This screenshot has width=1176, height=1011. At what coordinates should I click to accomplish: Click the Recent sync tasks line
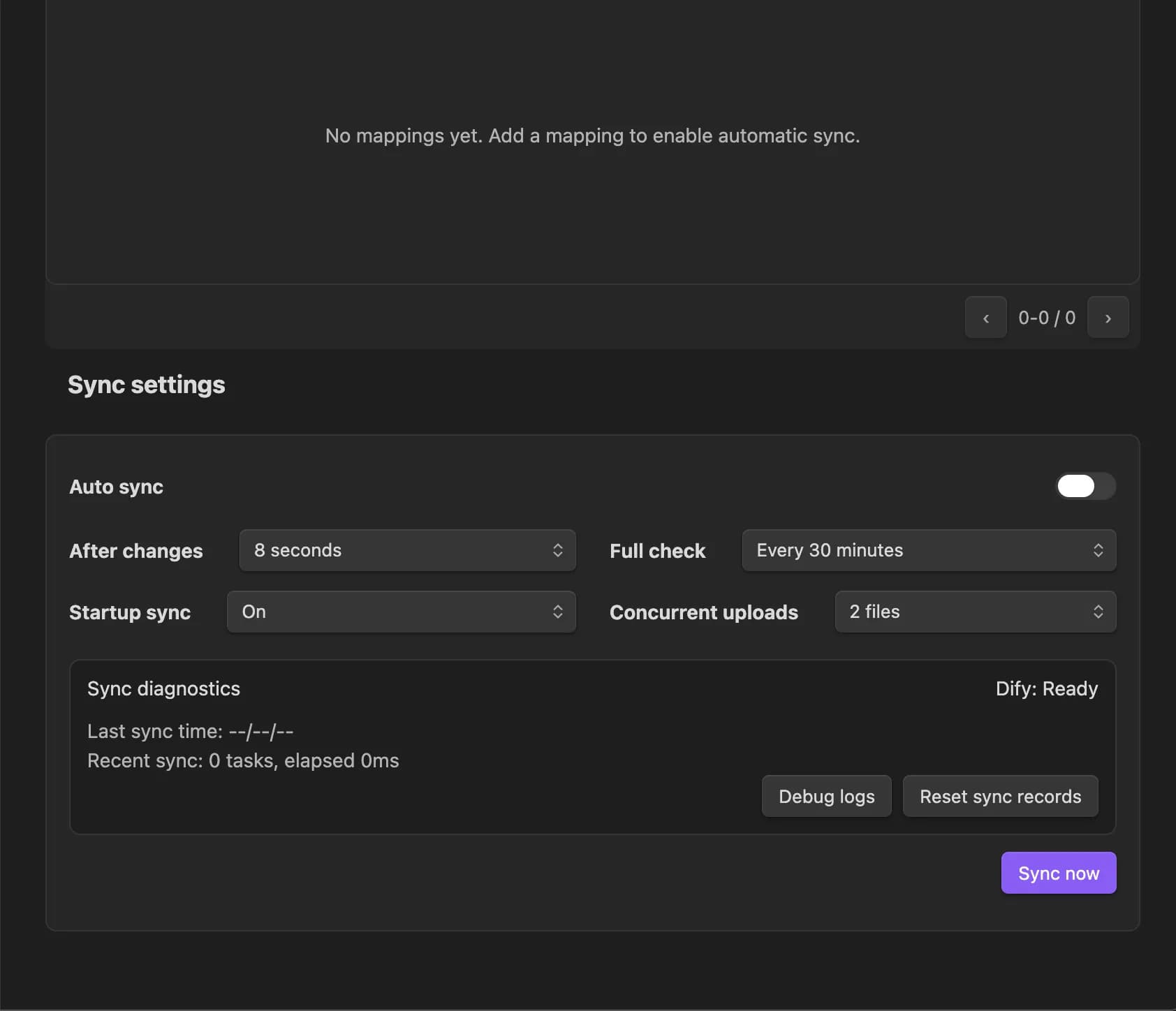tap(243, 760)
